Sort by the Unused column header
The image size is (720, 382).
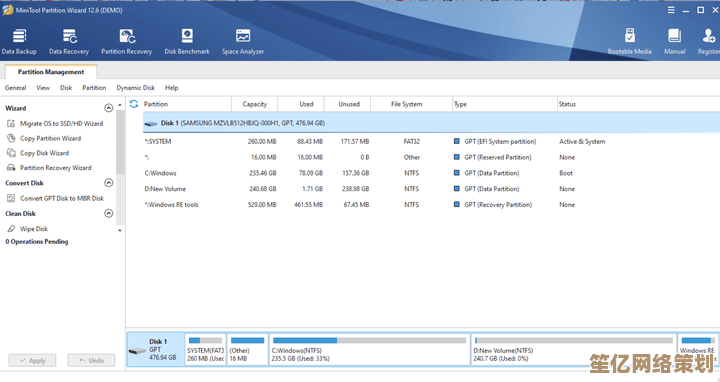click(x=348, y=104)
